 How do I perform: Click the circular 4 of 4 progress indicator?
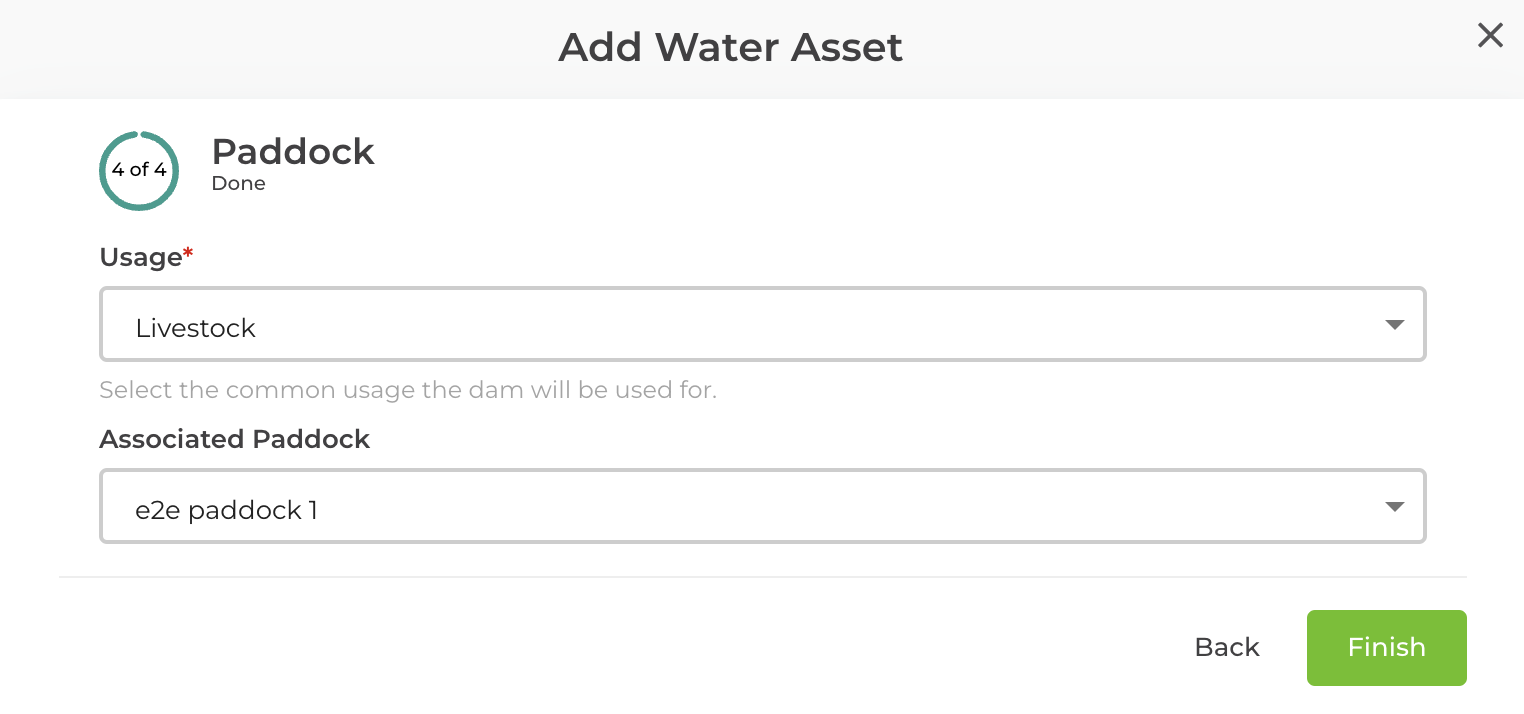(x=139, y=170)
